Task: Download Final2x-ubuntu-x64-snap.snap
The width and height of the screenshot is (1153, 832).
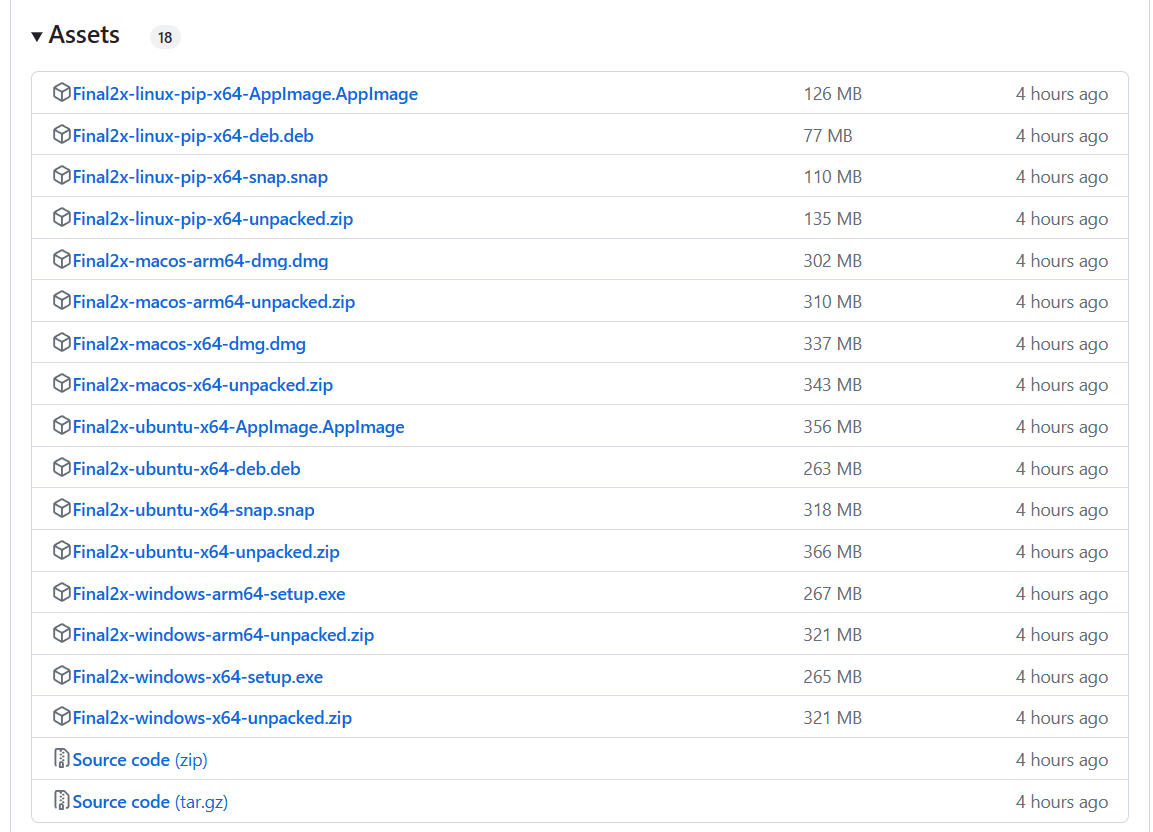Action: pos(193,511)
